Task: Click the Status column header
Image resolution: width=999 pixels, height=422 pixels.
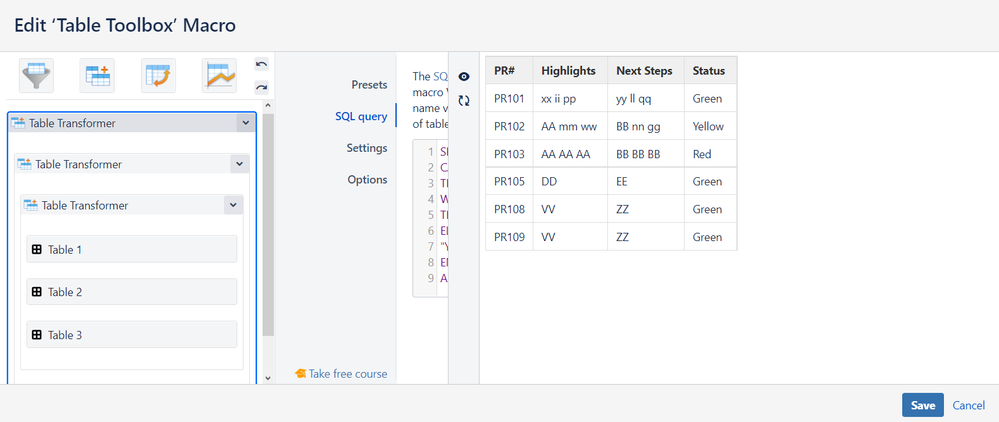Action: click(x=710, y=71)
